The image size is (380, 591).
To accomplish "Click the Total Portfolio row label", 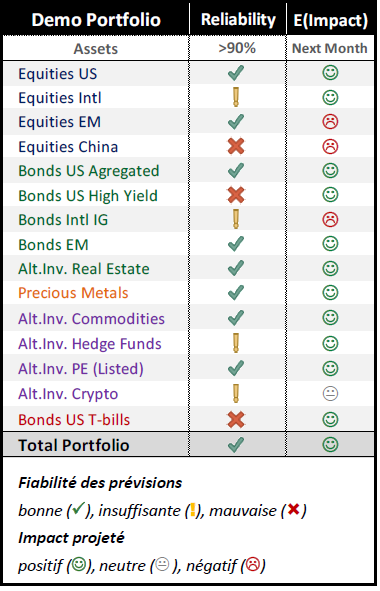I will 74,445.
